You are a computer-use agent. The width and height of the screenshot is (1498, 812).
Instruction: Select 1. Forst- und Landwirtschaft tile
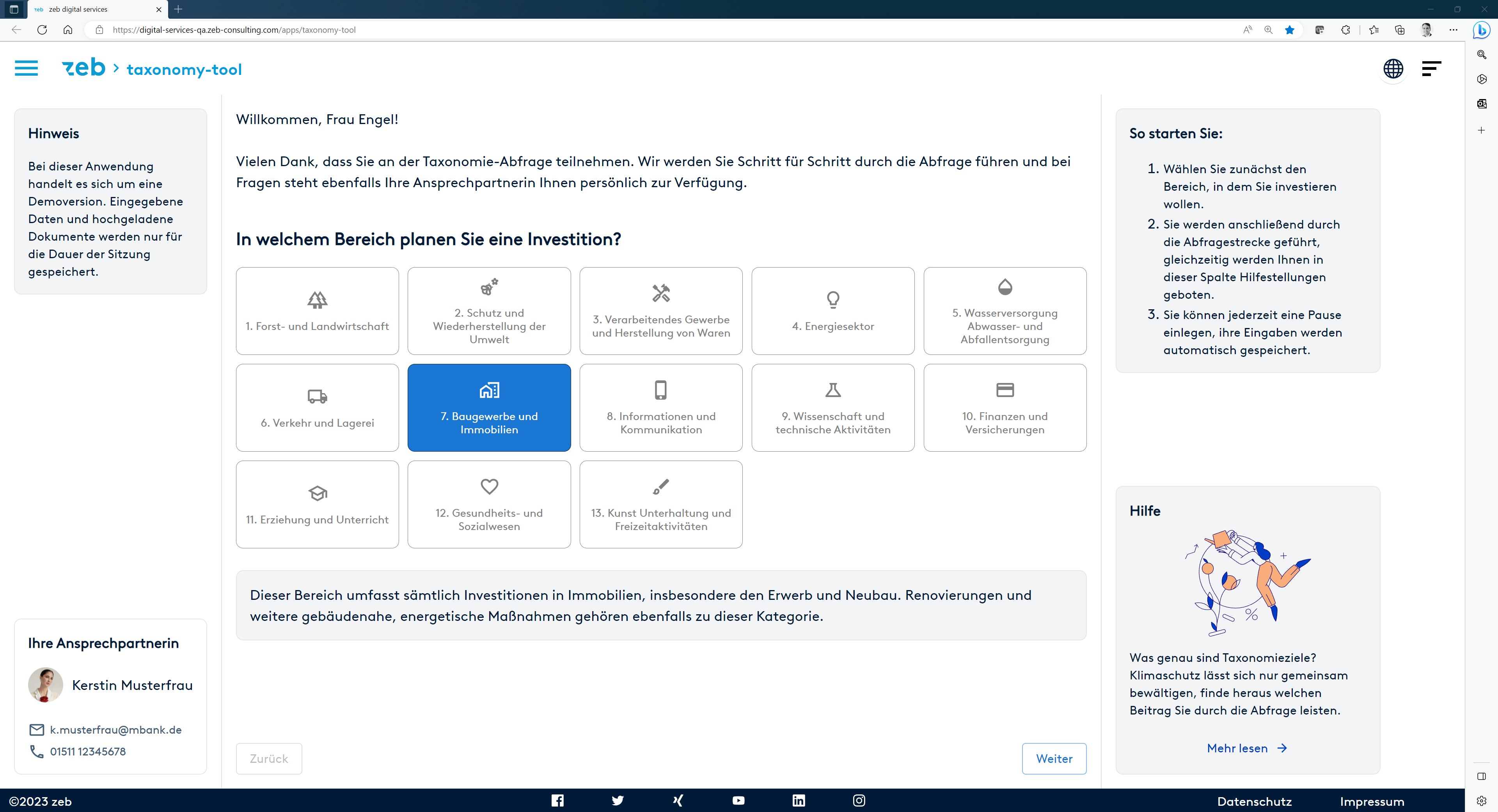pos(317,311)
